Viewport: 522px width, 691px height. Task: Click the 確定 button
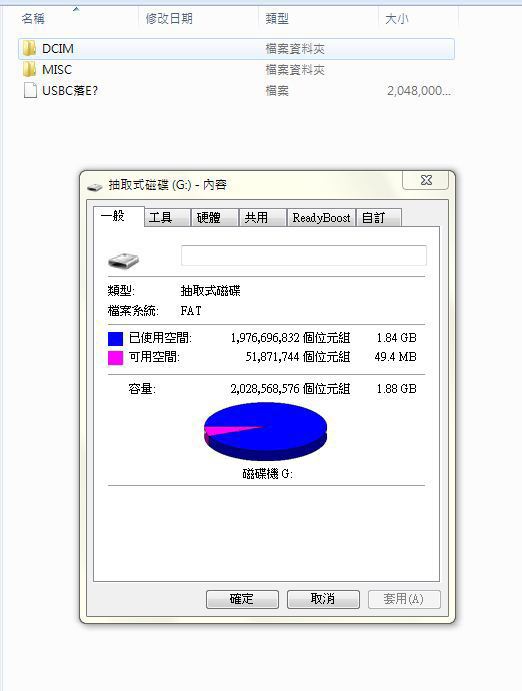pyautogui.click(x=242, y=599)
